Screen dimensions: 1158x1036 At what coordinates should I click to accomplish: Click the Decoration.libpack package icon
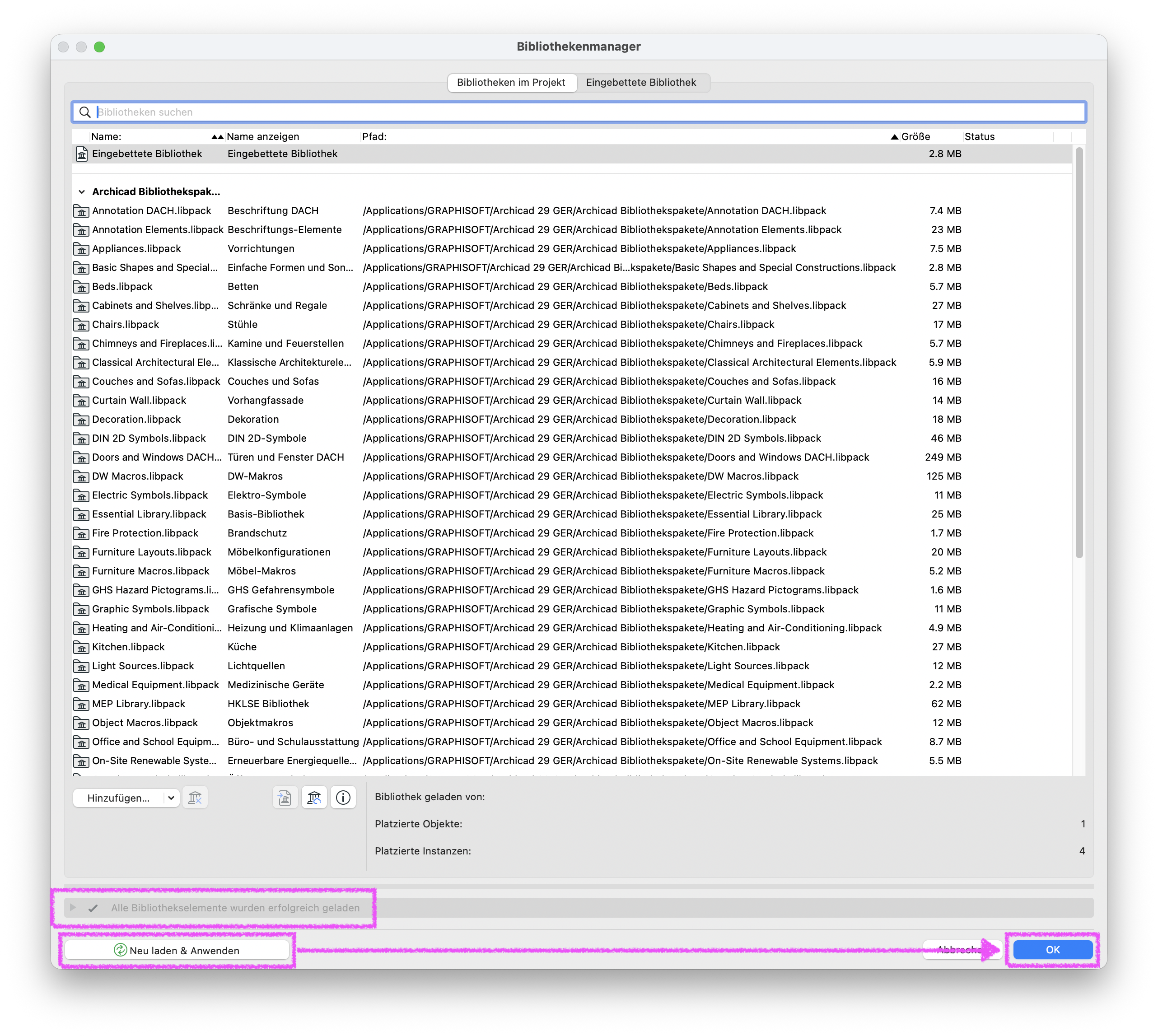pyautogui.click(x=81, y=419)
